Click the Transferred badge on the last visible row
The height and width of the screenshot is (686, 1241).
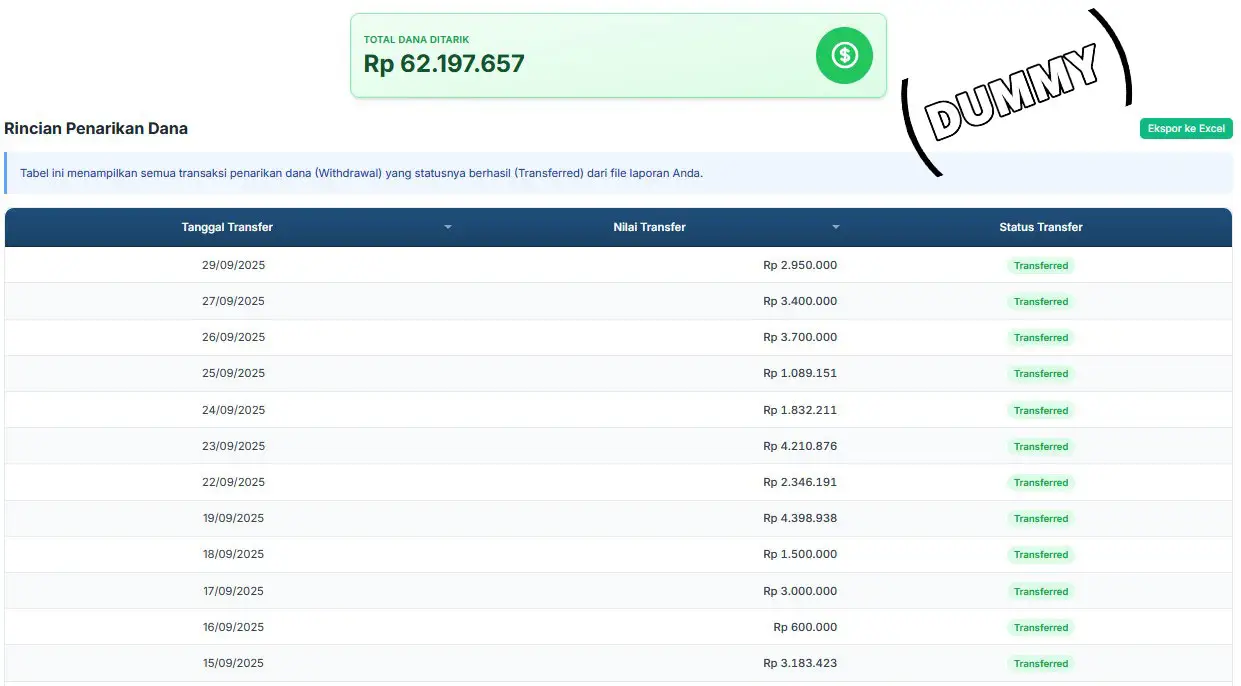1041,663
